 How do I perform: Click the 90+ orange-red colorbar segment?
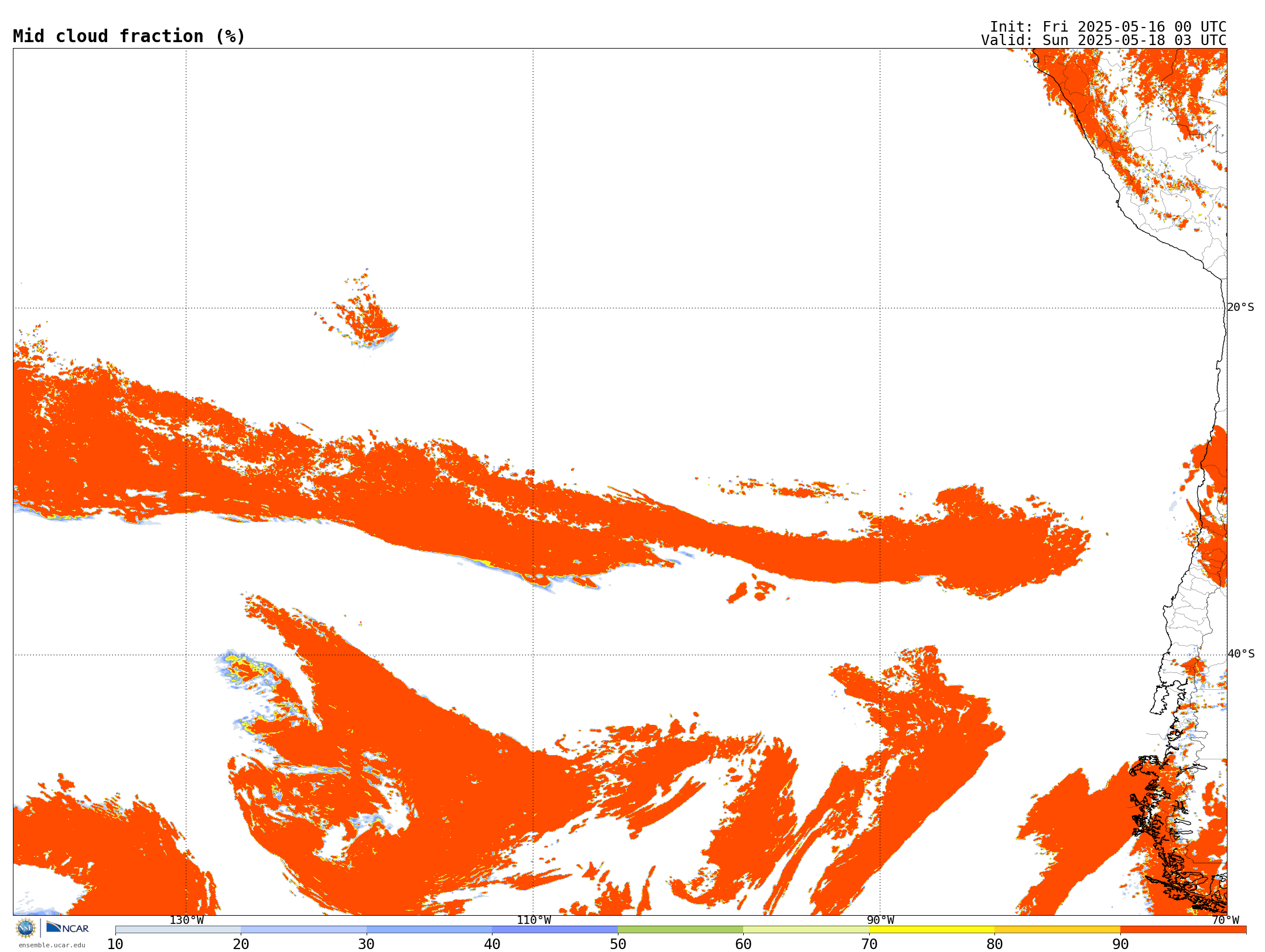(1183, 929)
